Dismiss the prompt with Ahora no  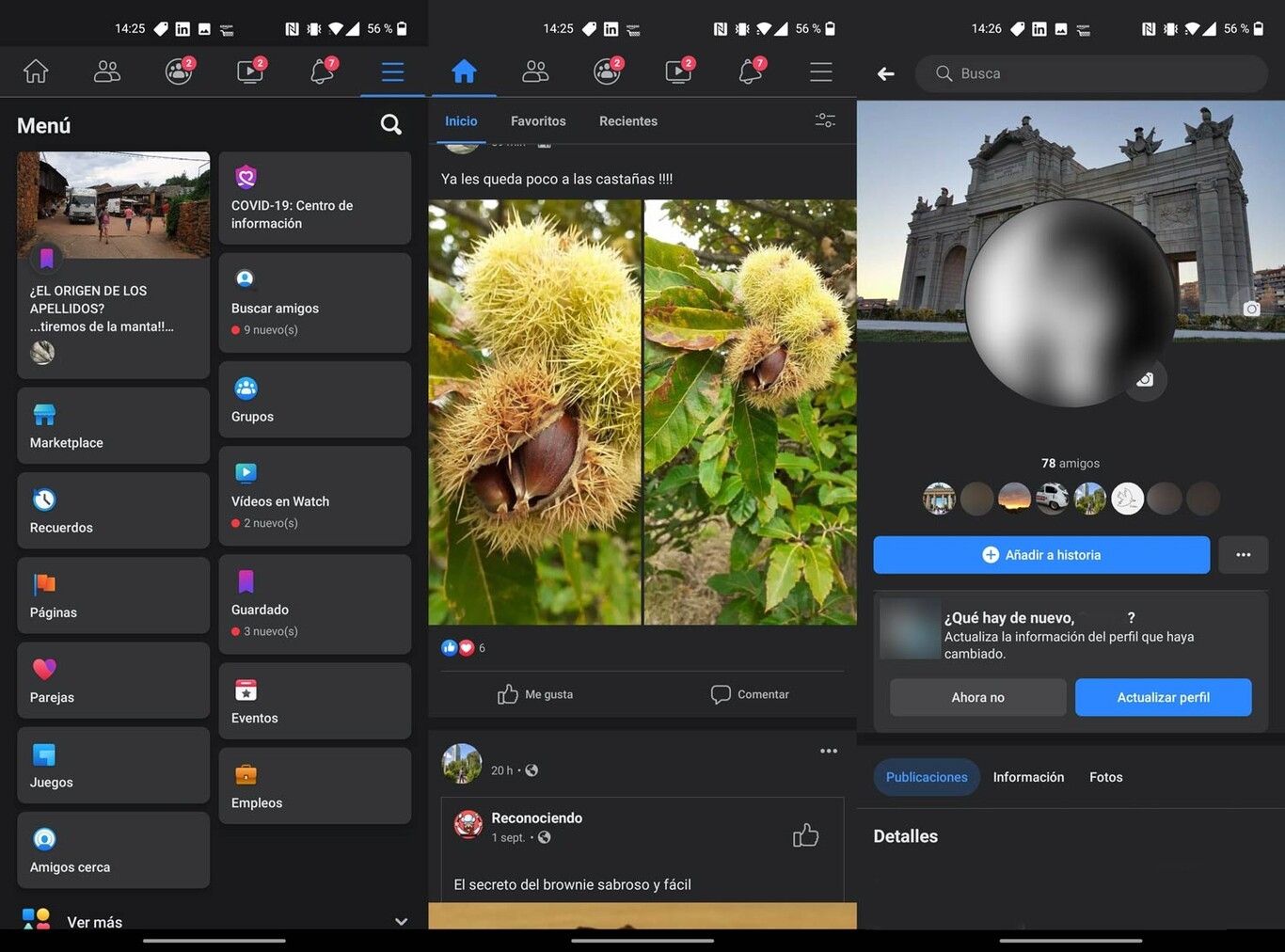click(977, 697)
